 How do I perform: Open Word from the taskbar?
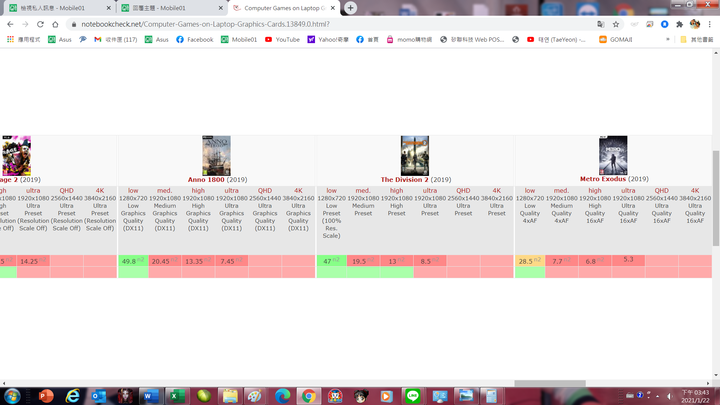click(151, 396)
